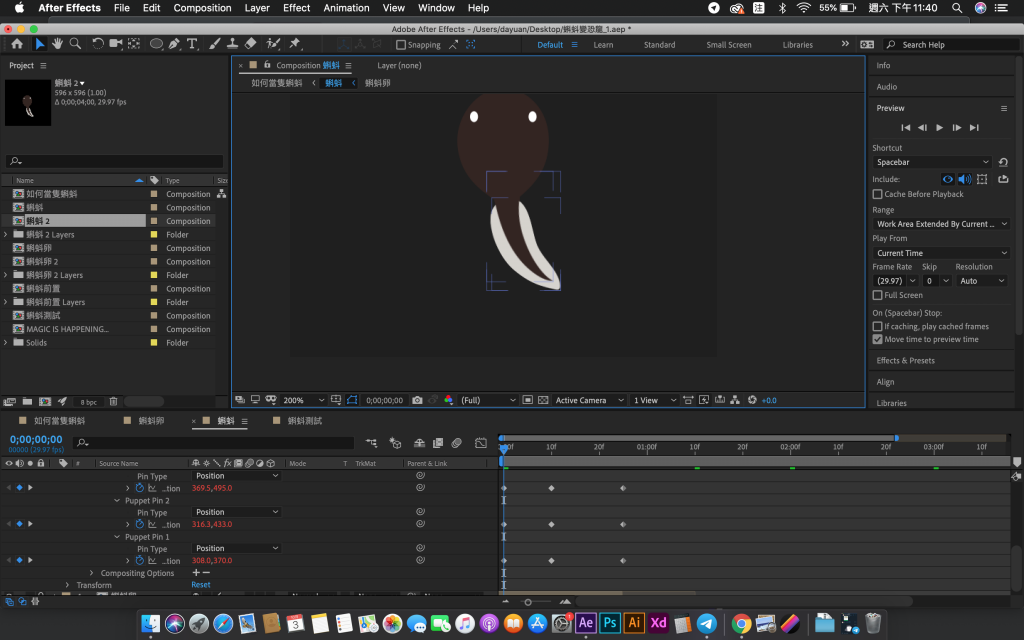Image resolution: width=1024 pixels, height=640 pixels.
Task: Select the Unified Camera tool
Action: coord(116,44)
